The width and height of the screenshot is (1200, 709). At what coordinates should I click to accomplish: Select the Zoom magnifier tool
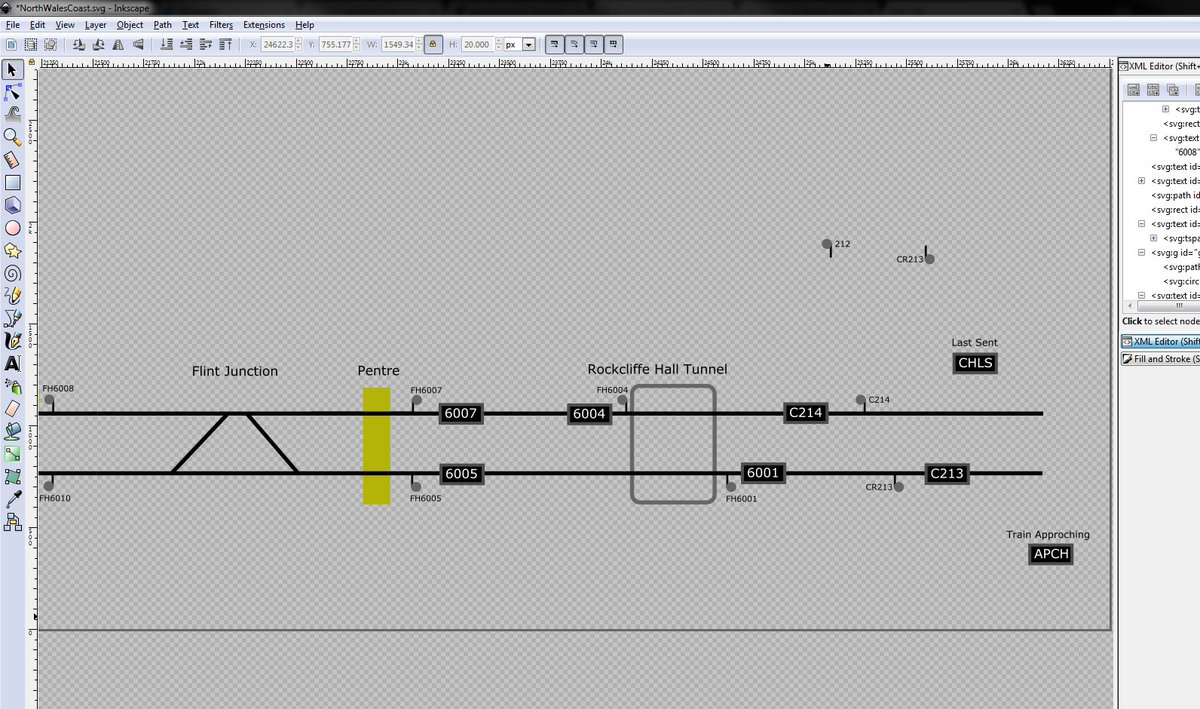tap(13, 137)
